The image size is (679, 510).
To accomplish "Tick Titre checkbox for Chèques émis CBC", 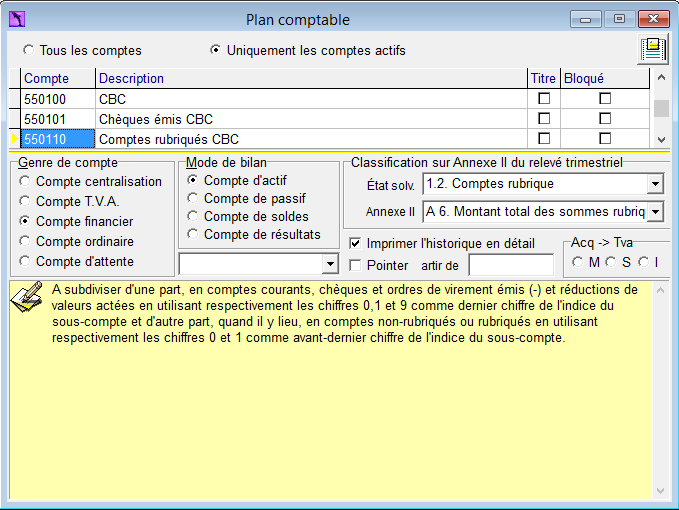I will [x=544, y=119].
